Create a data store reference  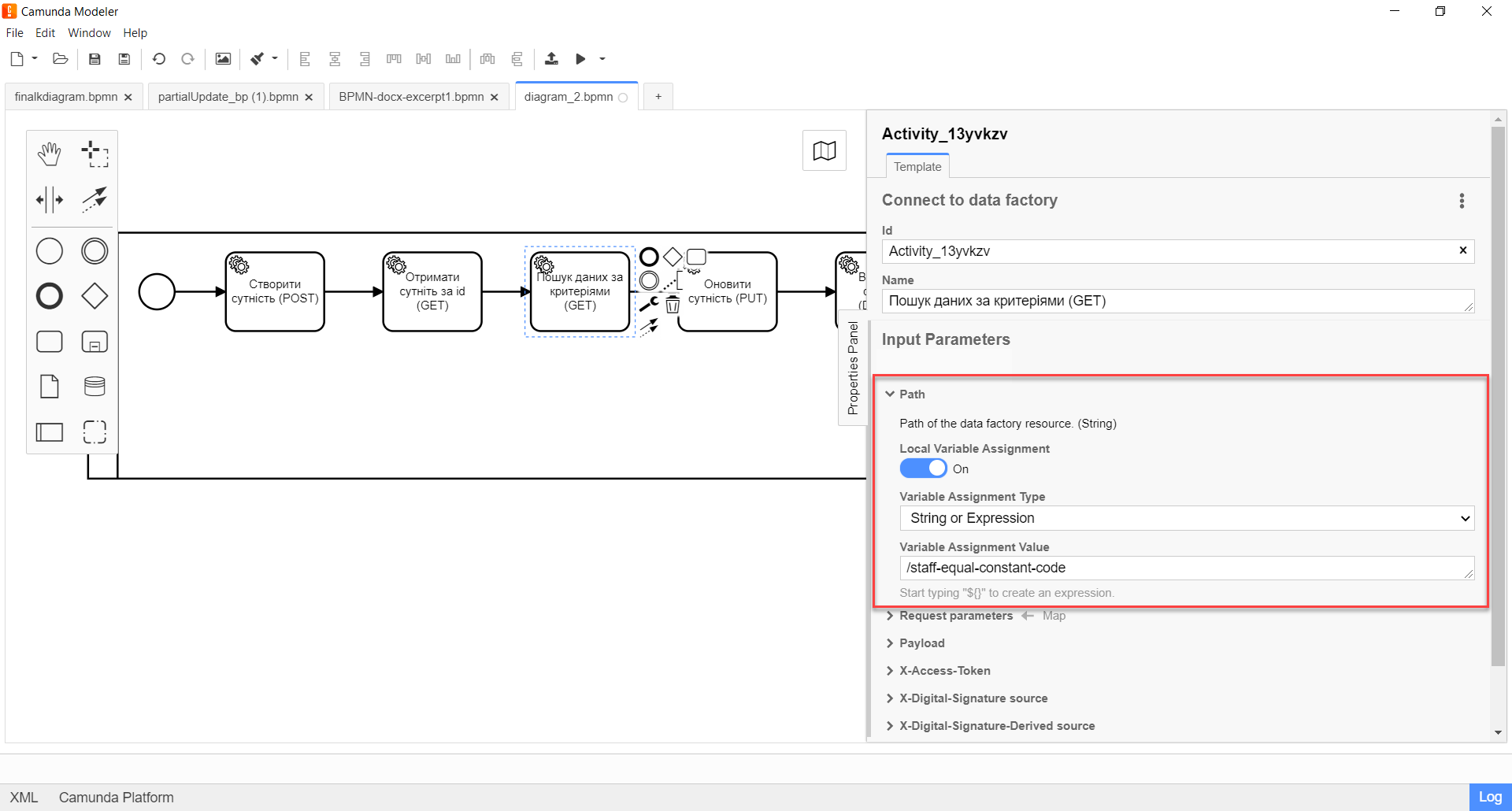coord(95,387)
